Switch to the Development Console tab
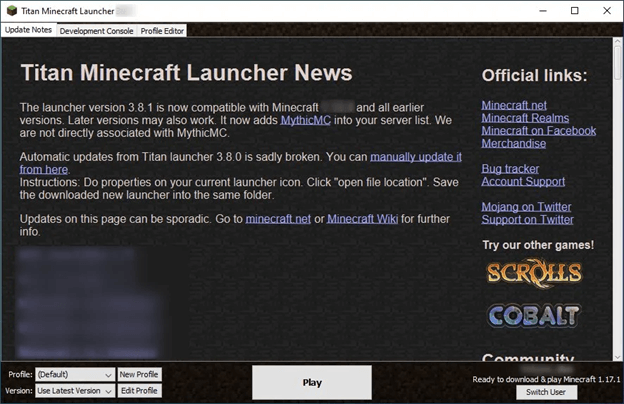 (96, 31)
